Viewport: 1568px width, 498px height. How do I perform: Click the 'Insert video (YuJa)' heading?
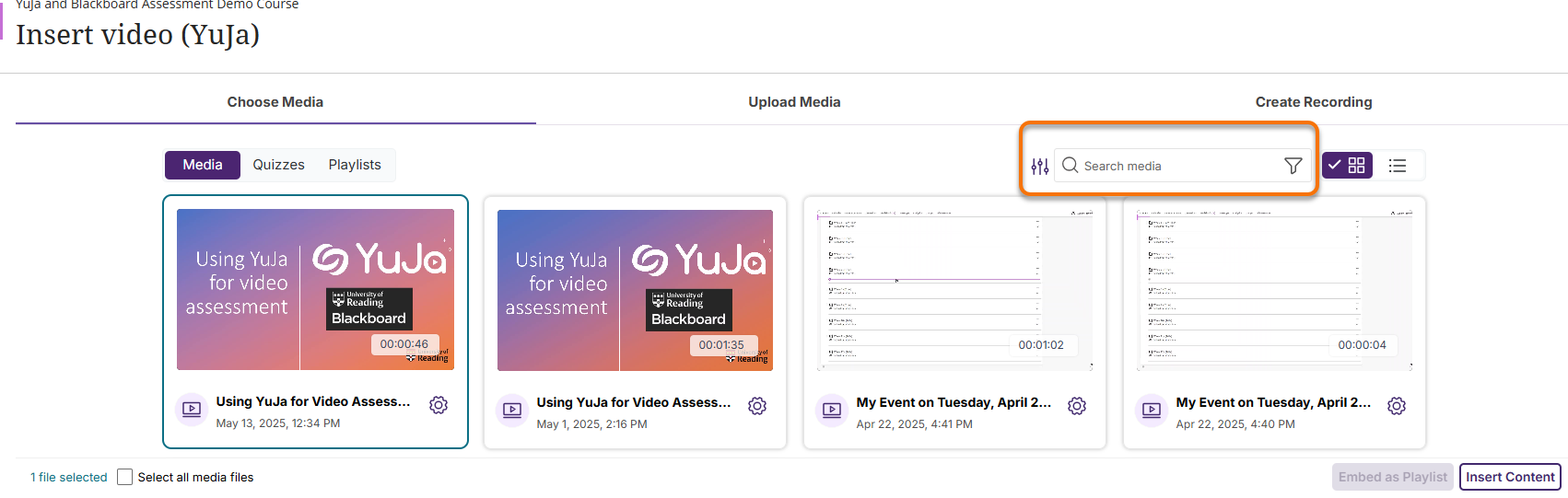tap(138, 34)
